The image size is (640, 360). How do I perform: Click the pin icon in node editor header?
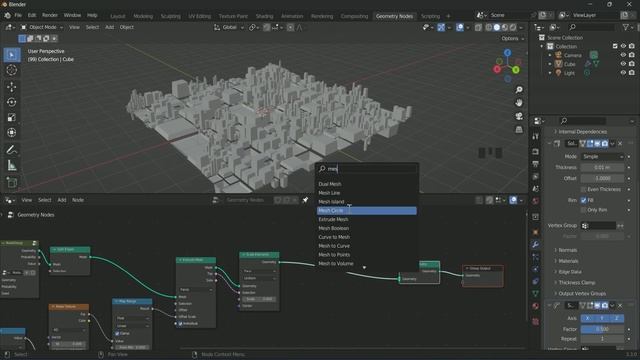(305, 200)
